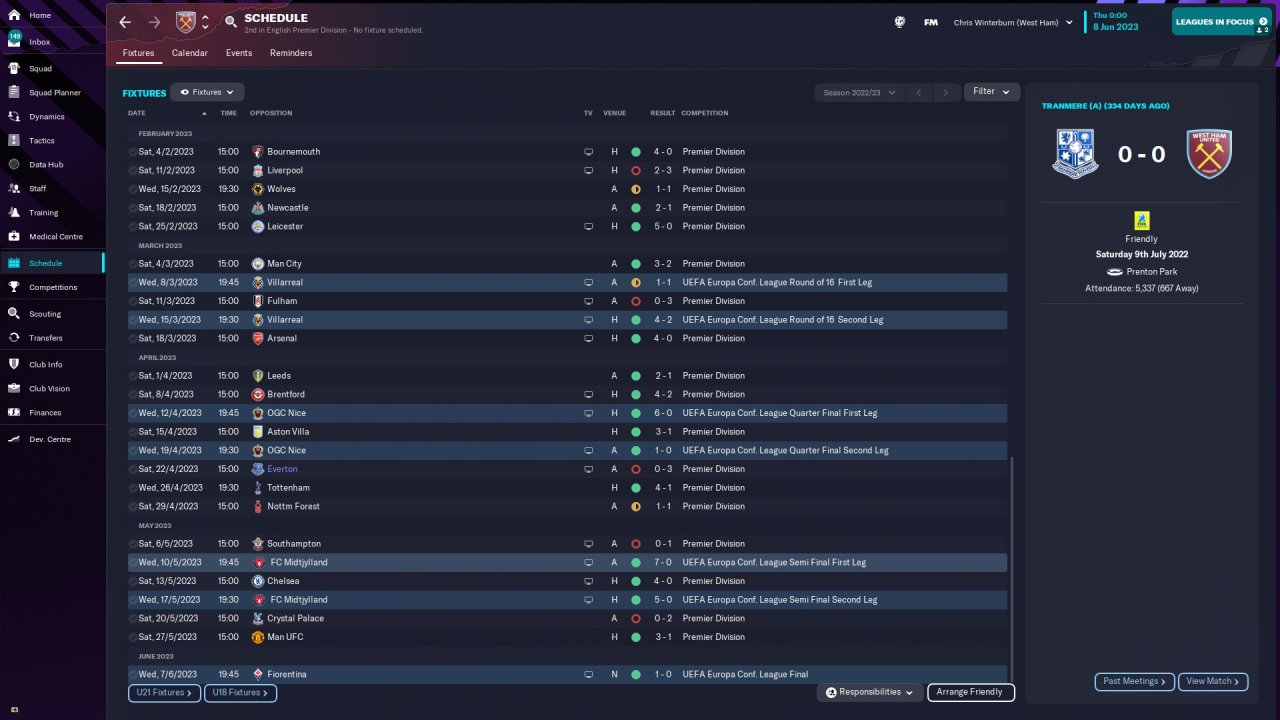Open the Chris Winterburn manager dropdown
The image size is (1280, 720).
[x=1013, y=22]
